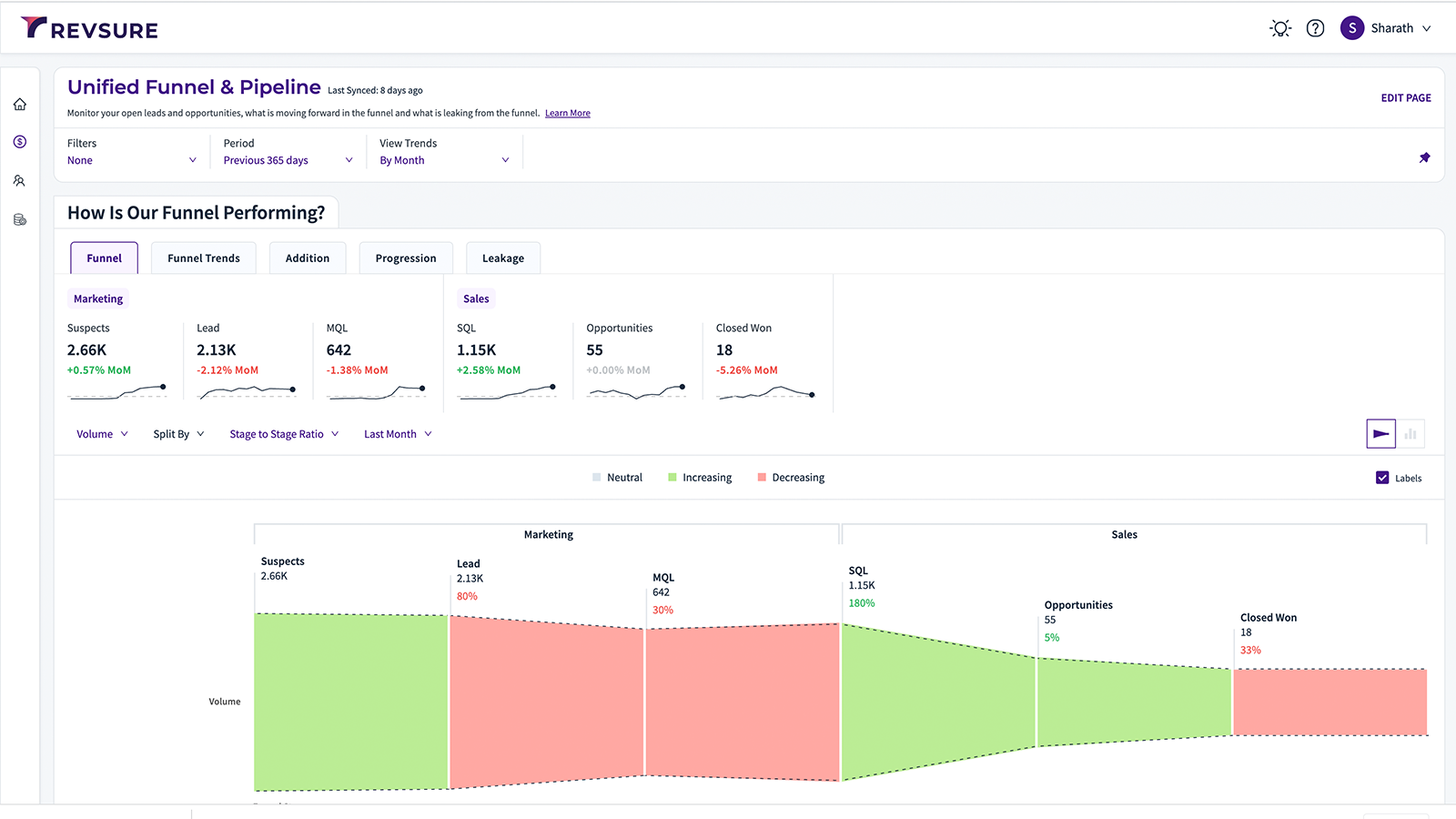Screen dimensions: 1456x819
Task: Click the database coins sidebar icon
Action: [20, 220]
